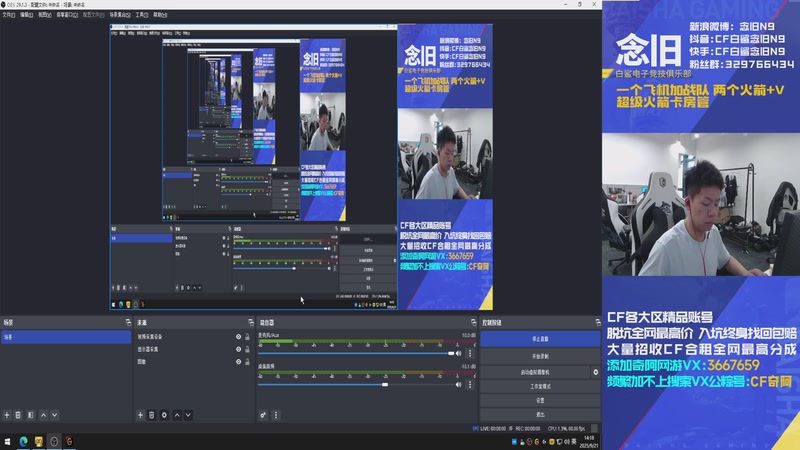Open the 帮助 menu
Screen dimensions: 800x450
160,15
